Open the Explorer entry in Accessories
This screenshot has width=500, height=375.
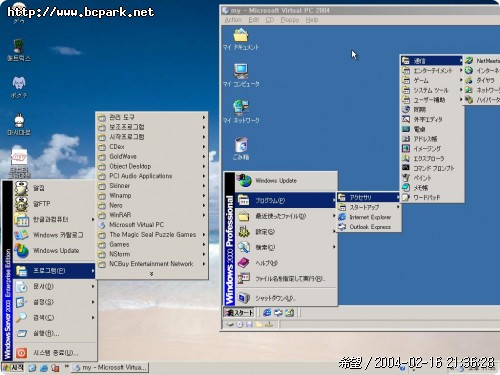click(432, 158)
